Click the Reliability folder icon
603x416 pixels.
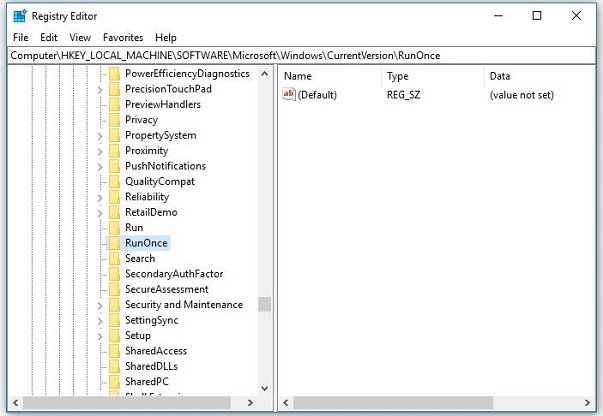tap(114, 196)
